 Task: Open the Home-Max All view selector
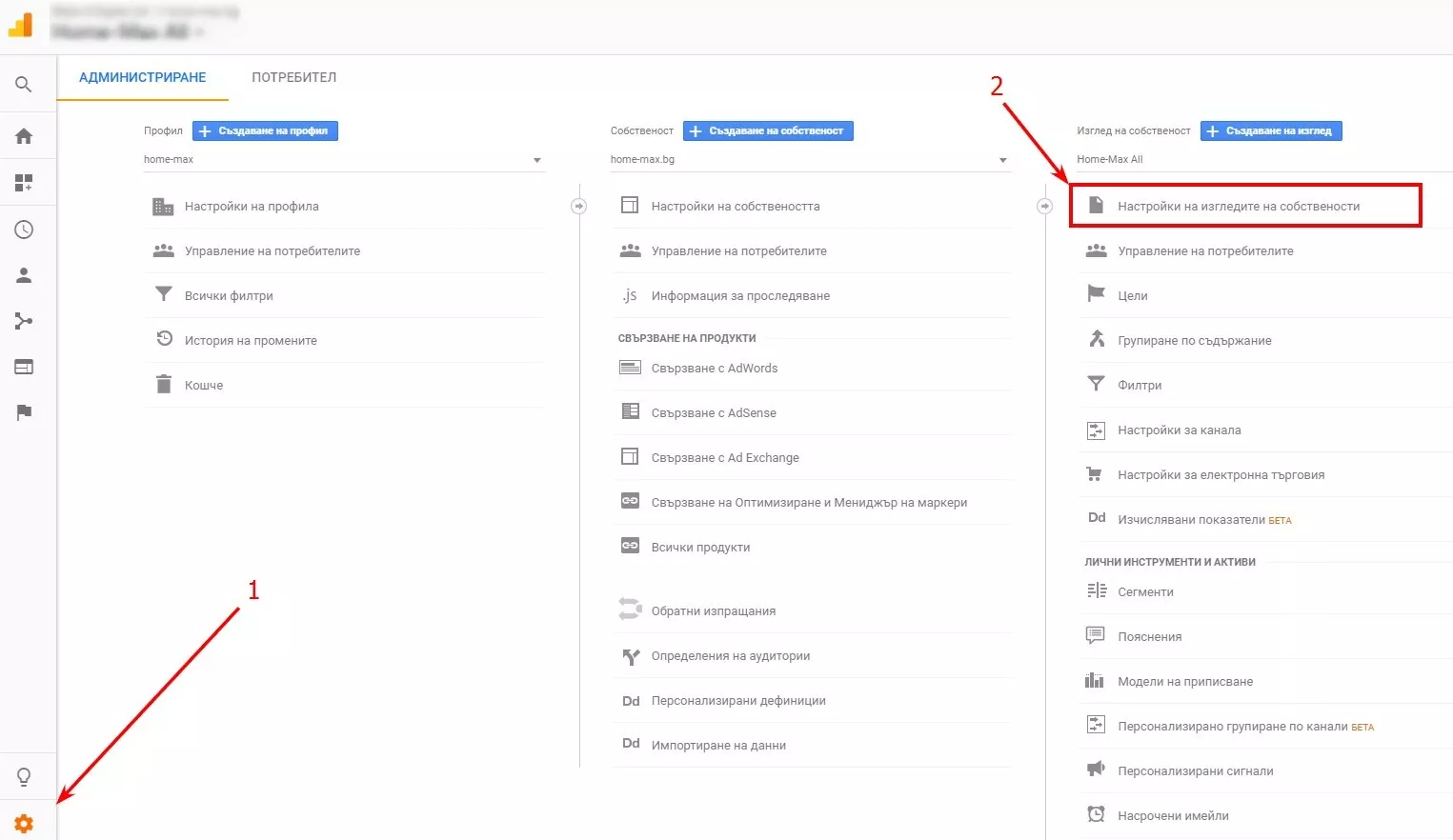pos(1264,159)
